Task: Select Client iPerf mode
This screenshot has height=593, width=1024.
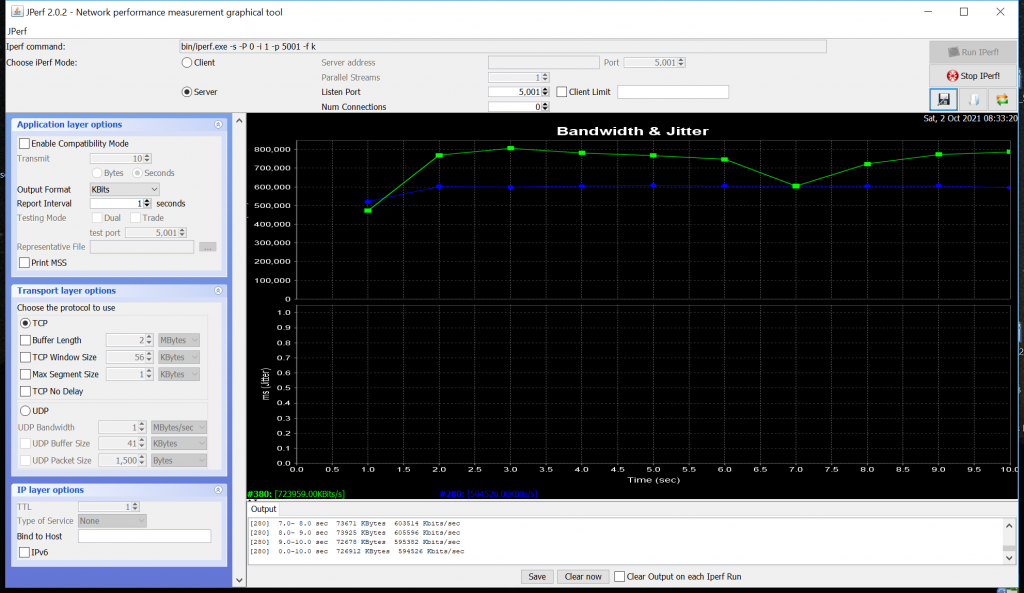Action: coord(187,63)
